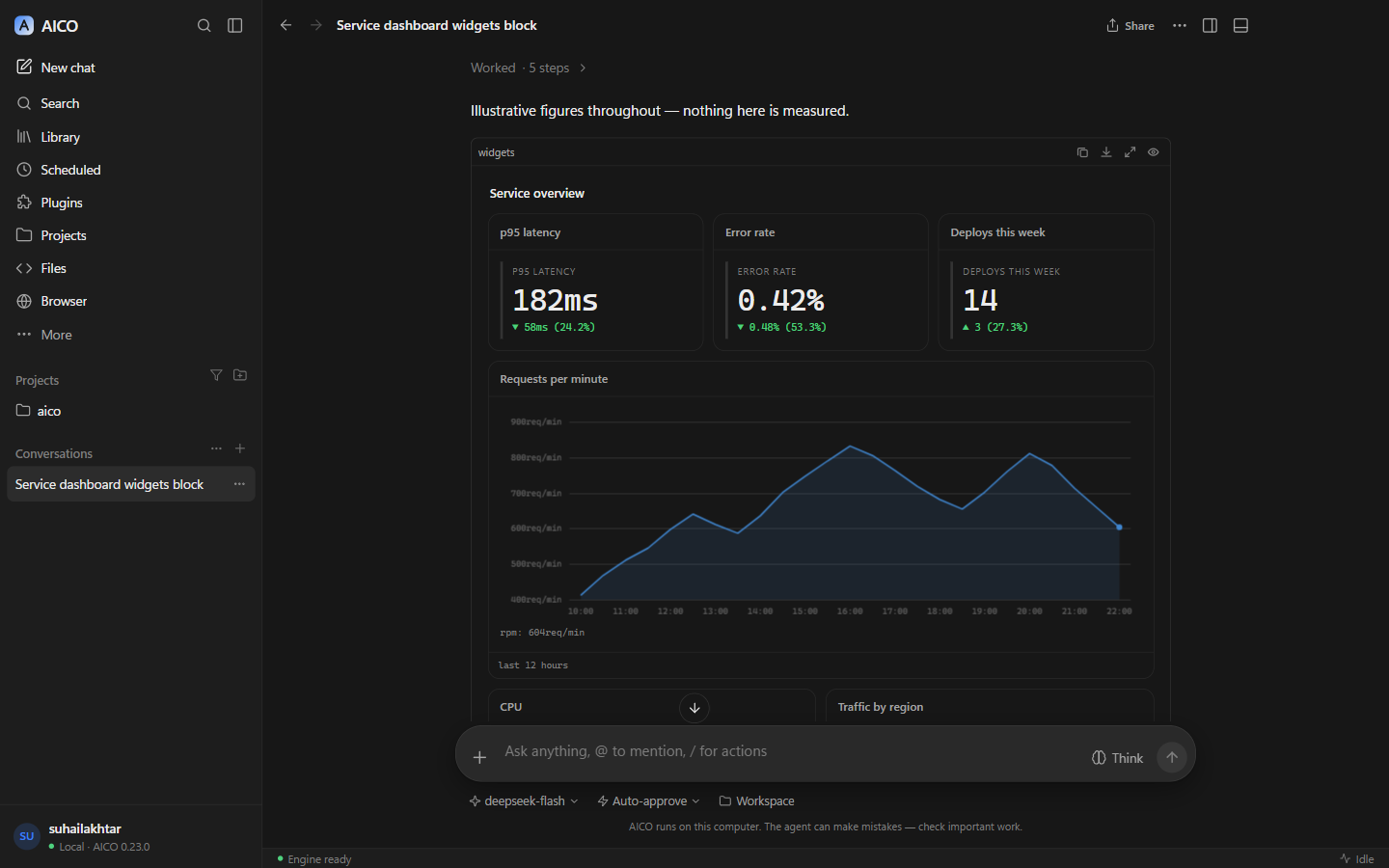Toggle the right side panel

pyautogui.click(x=1211, y=26)
